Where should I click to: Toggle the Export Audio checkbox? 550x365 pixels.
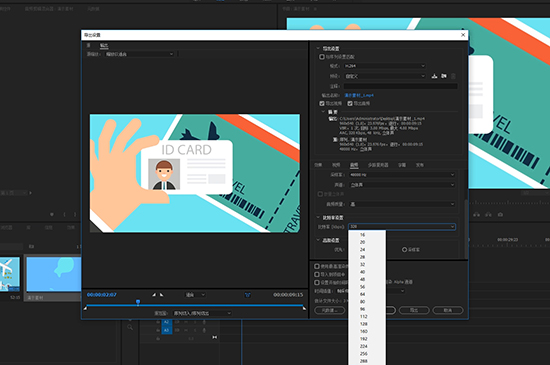(x=350, y=103)
